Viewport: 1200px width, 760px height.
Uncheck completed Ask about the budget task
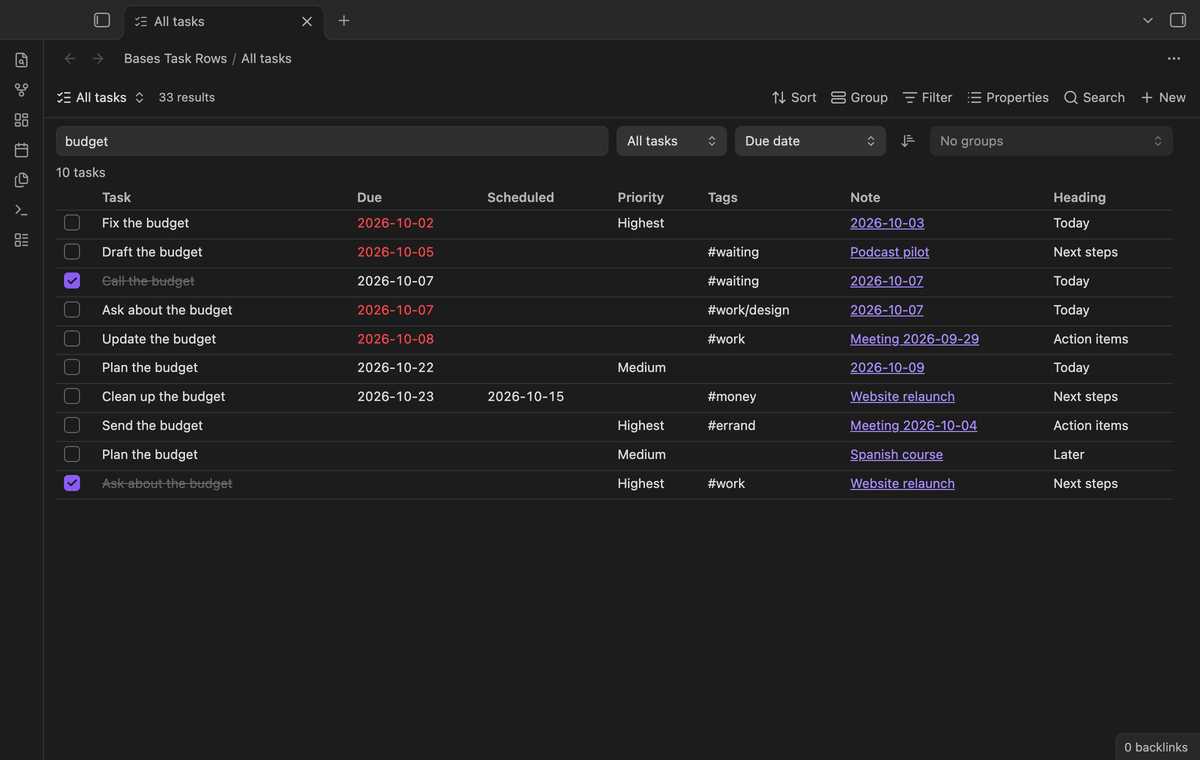72,483
